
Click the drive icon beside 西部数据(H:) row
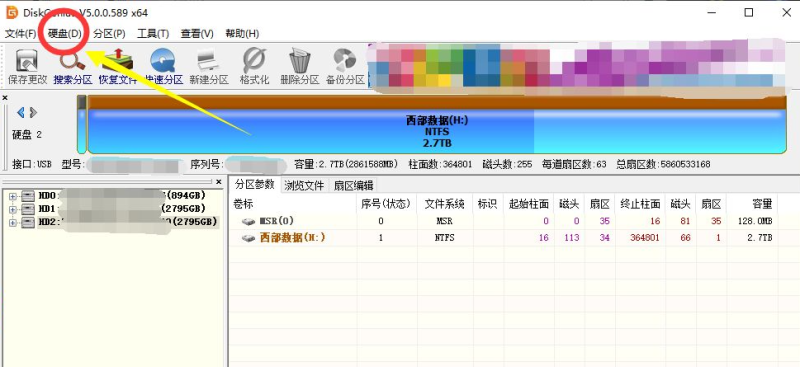point(248,238)
